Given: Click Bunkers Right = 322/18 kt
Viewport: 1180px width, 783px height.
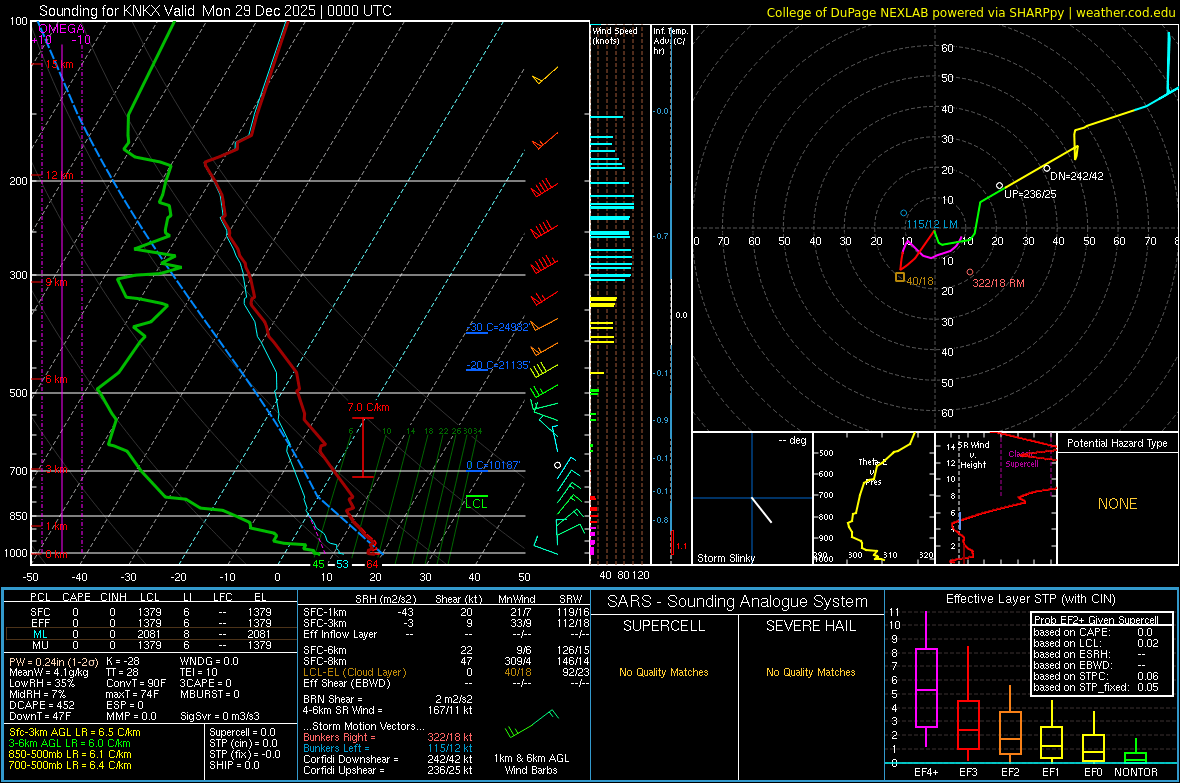Looking at the screenshot, I should point(388,737).
